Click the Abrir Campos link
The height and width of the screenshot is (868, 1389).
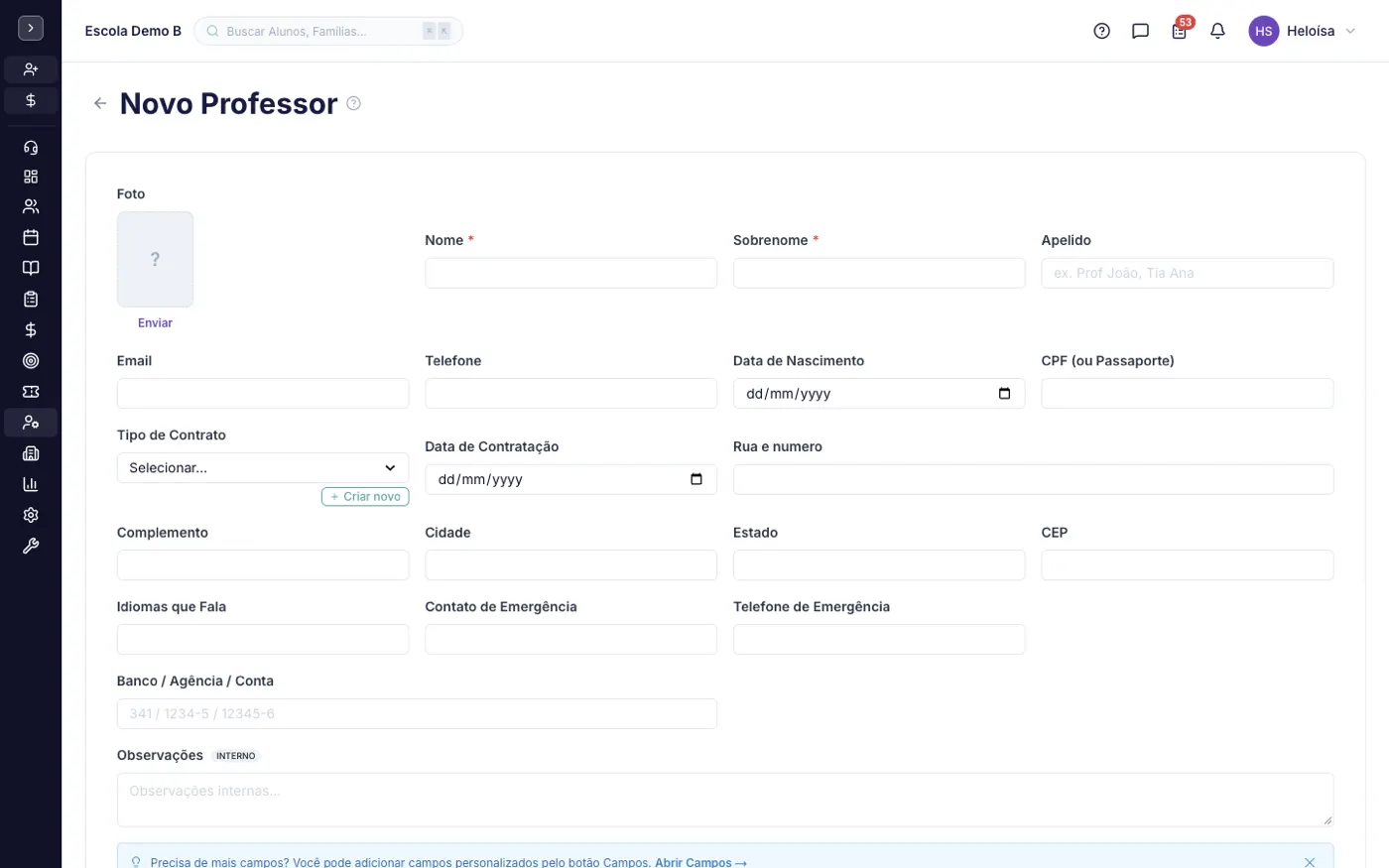(699, 862)
